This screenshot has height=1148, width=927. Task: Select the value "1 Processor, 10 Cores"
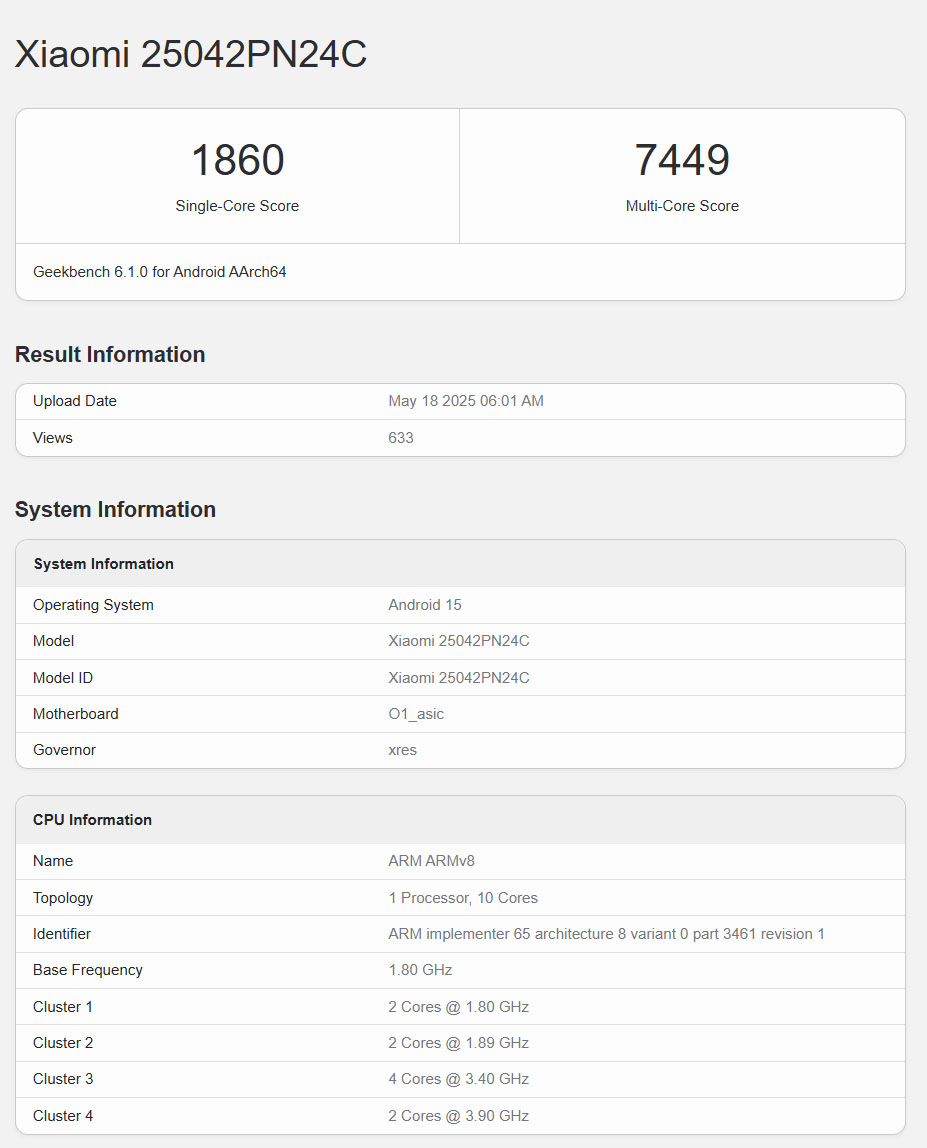pos(463,898)
